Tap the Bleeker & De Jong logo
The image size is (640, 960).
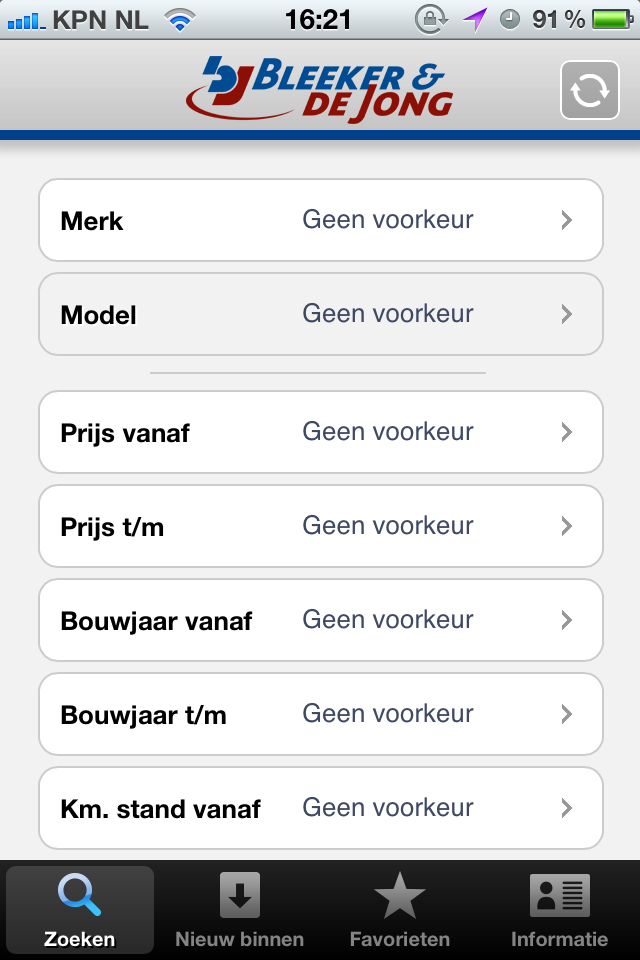[x=320, y=87]
